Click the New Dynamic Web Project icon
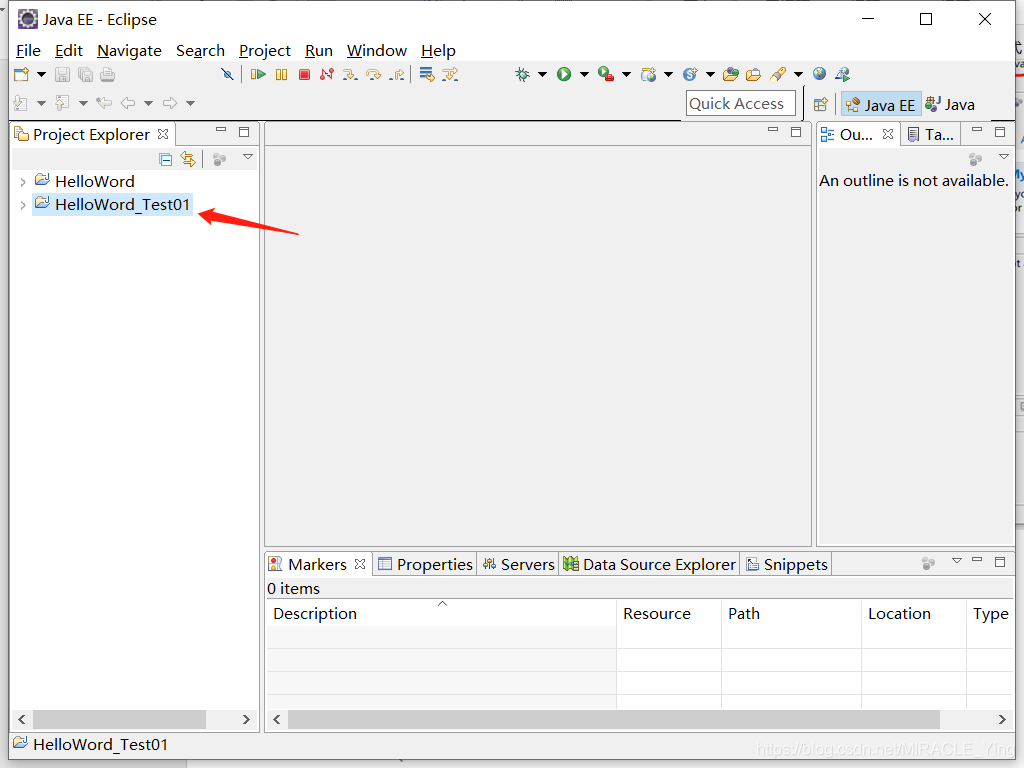Image resolution: width=1024 pixels, height=768 pixels. tap(648, 74)
